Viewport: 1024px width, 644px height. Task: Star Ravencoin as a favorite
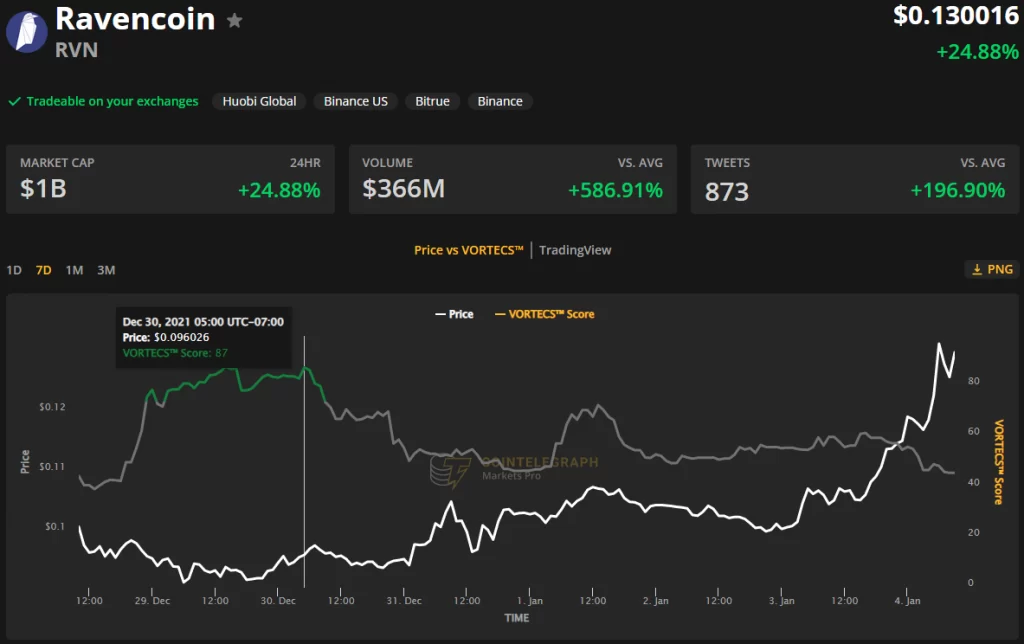(234, 20)
